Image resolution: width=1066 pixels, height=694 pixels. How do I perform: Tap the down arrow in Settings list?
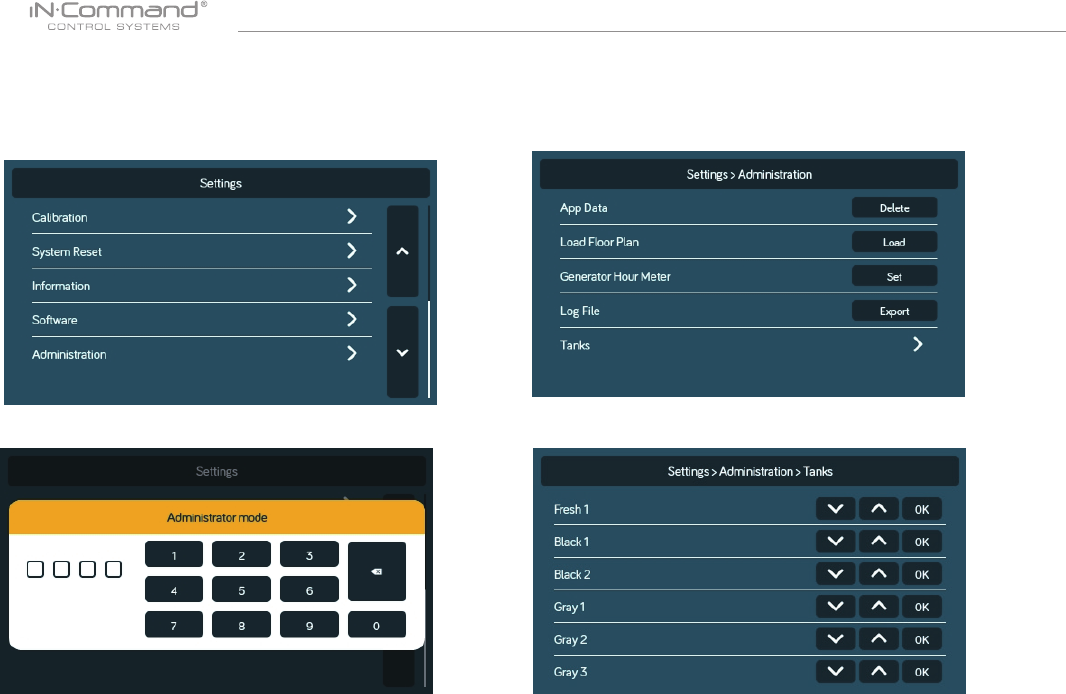[402, 352]
